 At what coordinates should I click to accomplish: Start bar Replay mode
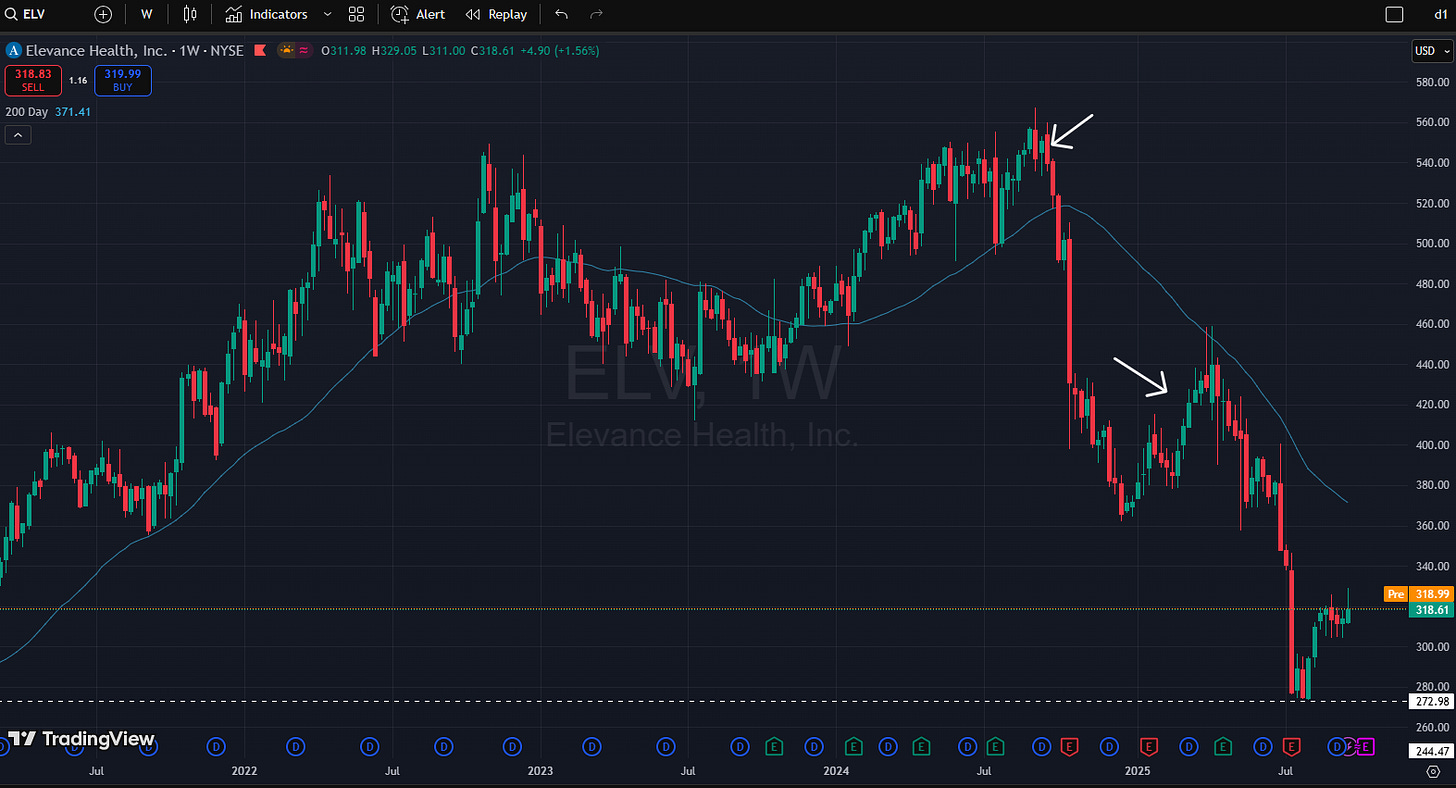click(497, 15)
